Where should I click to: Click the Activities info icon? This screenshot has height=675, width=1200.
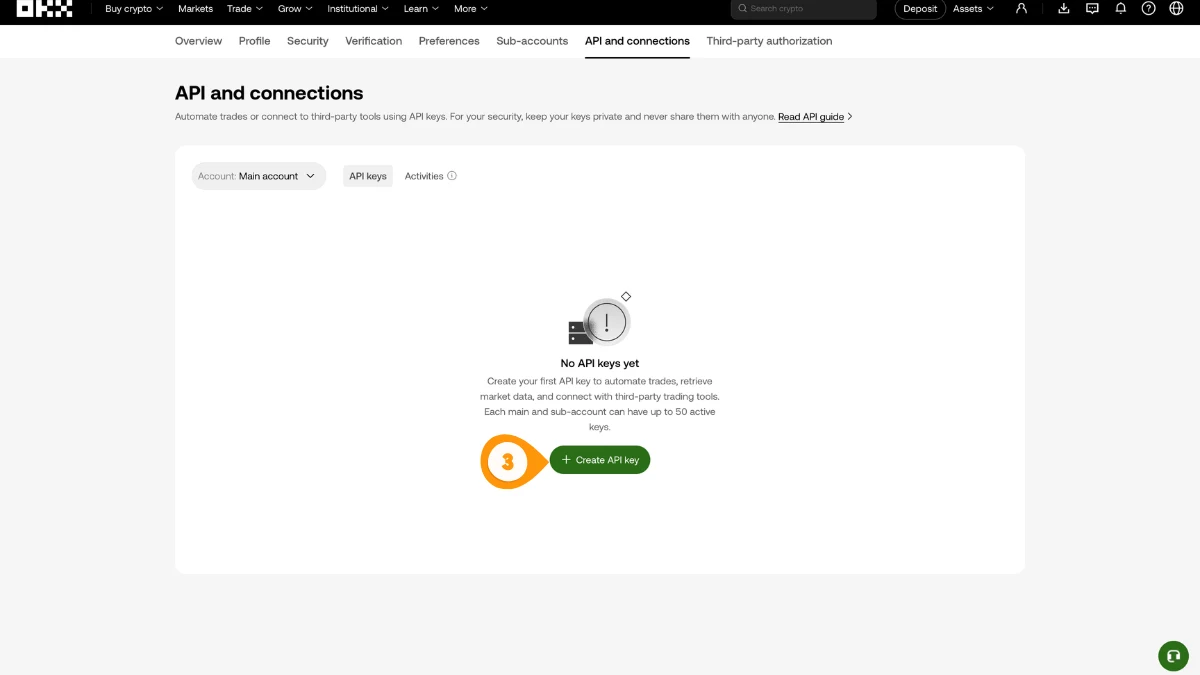point(452,176)
